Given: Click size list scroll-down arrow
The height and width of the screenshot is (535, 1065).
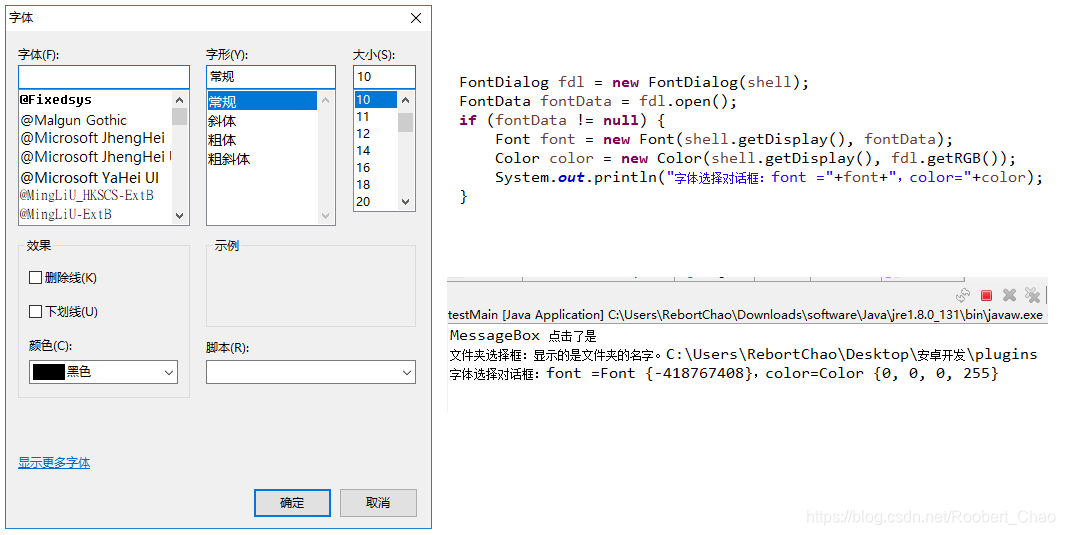Looking at the screenshot, I should tap(405, 202).
